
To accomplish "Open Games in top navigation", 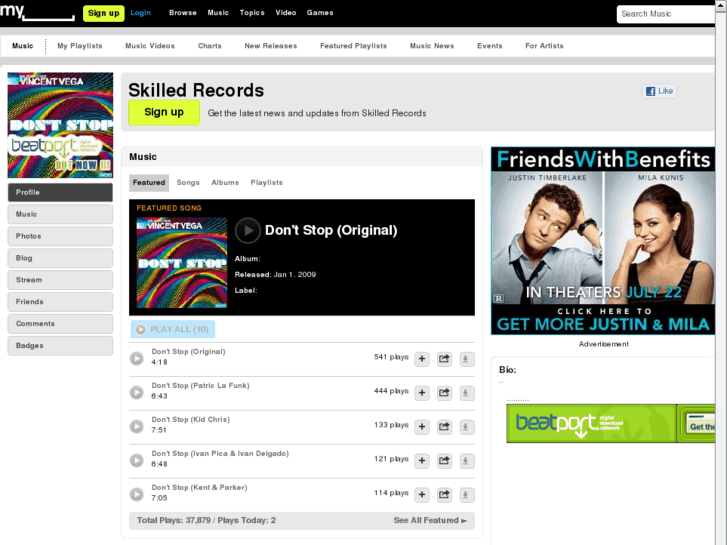I will click(x=320, y=13).
